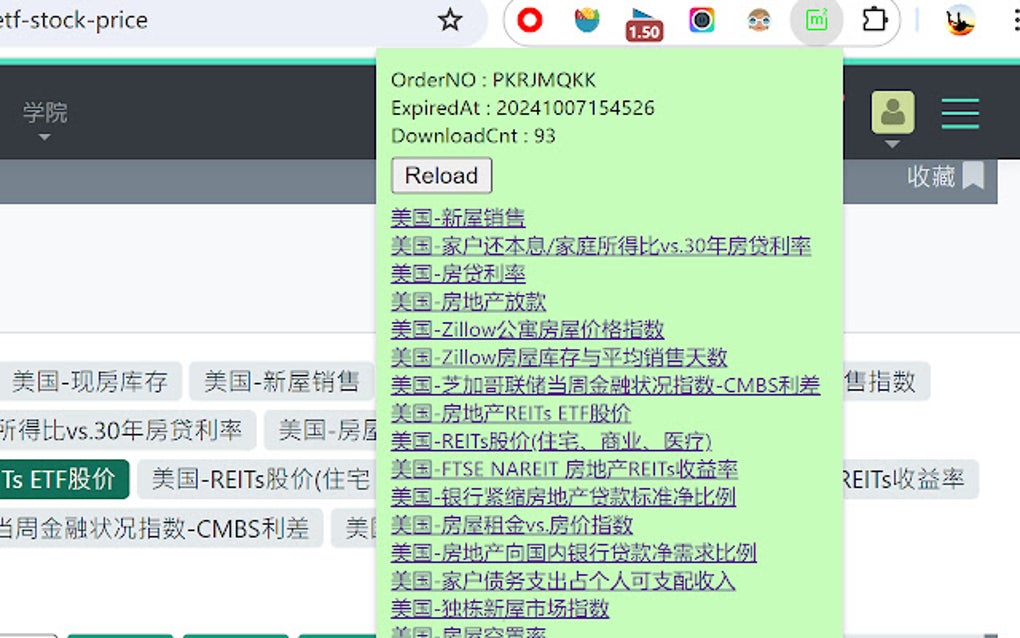
Task: Open the site user account icon
Action: tap(892, 112)
